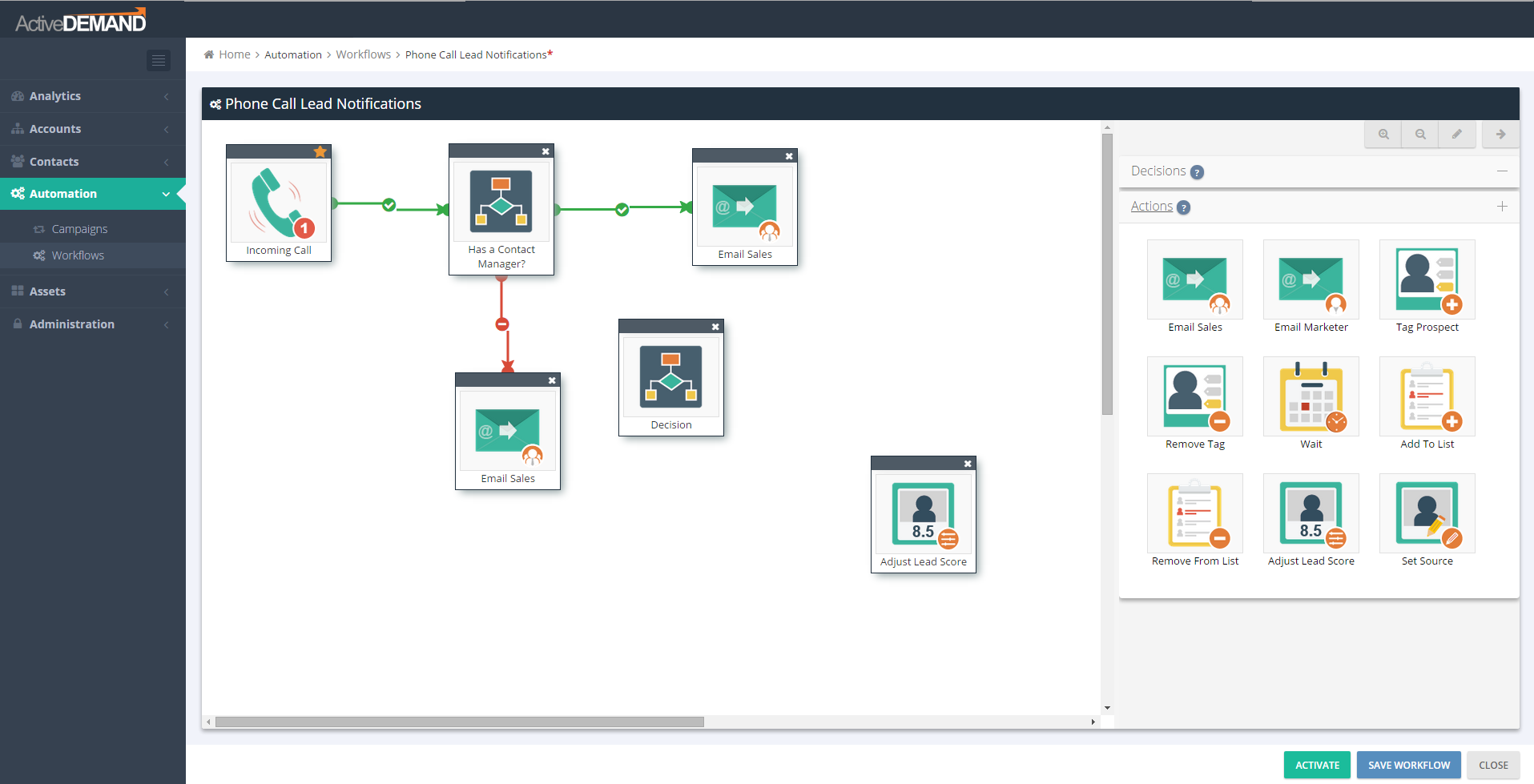Pick Tag Prospect action from the palette
Image resolution: width=1534 pixels, height=784 pixels.
pos(1427,287)
